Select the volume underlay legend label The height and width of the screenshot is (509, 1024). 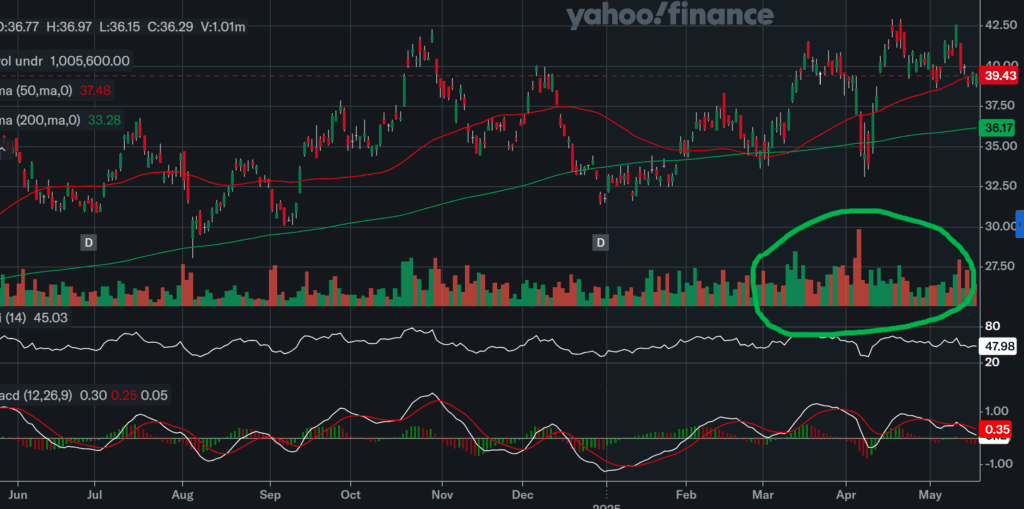(x=65, y=61)
